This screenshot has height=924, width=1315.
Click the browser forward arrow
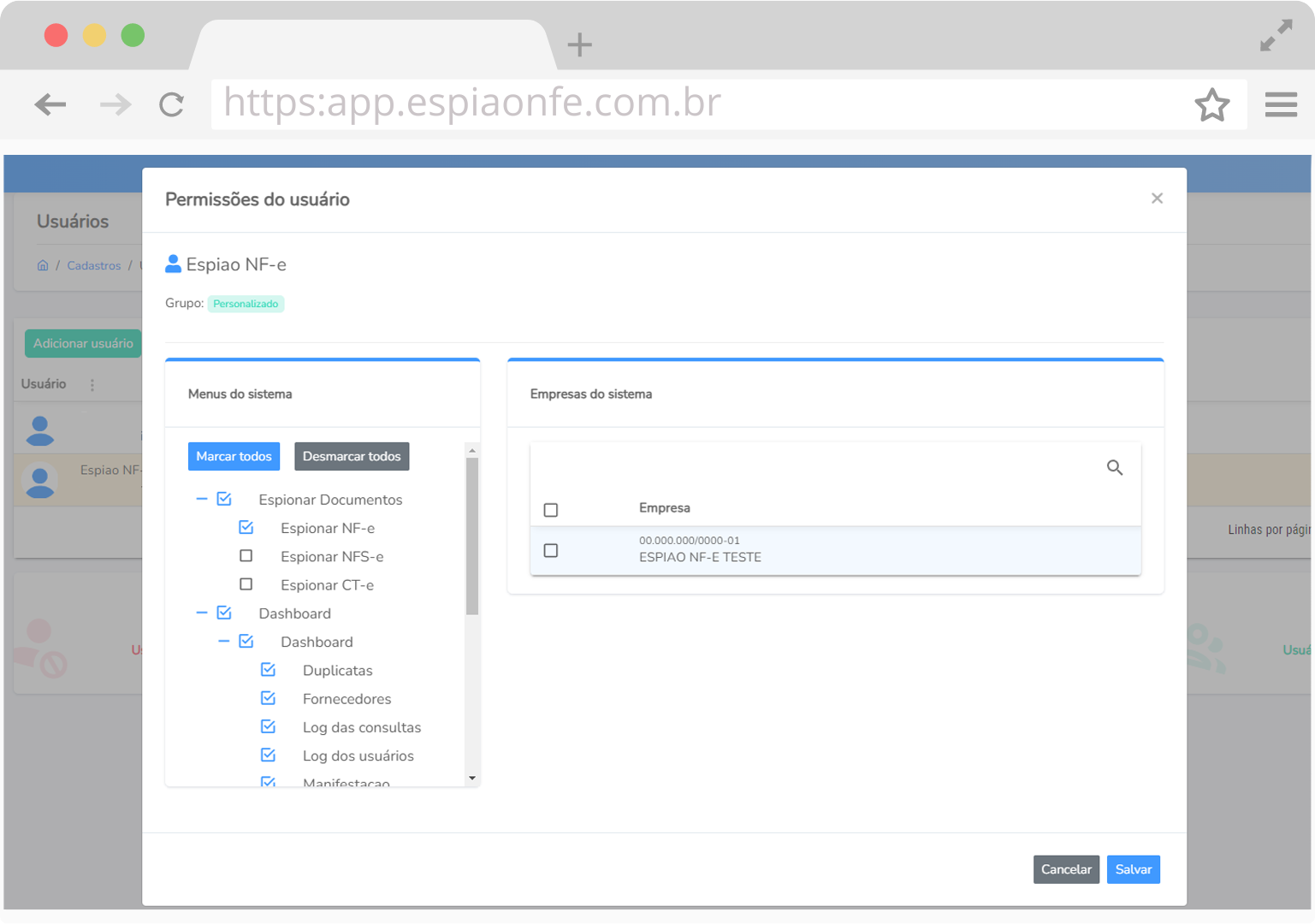click(x=116, y=104)
